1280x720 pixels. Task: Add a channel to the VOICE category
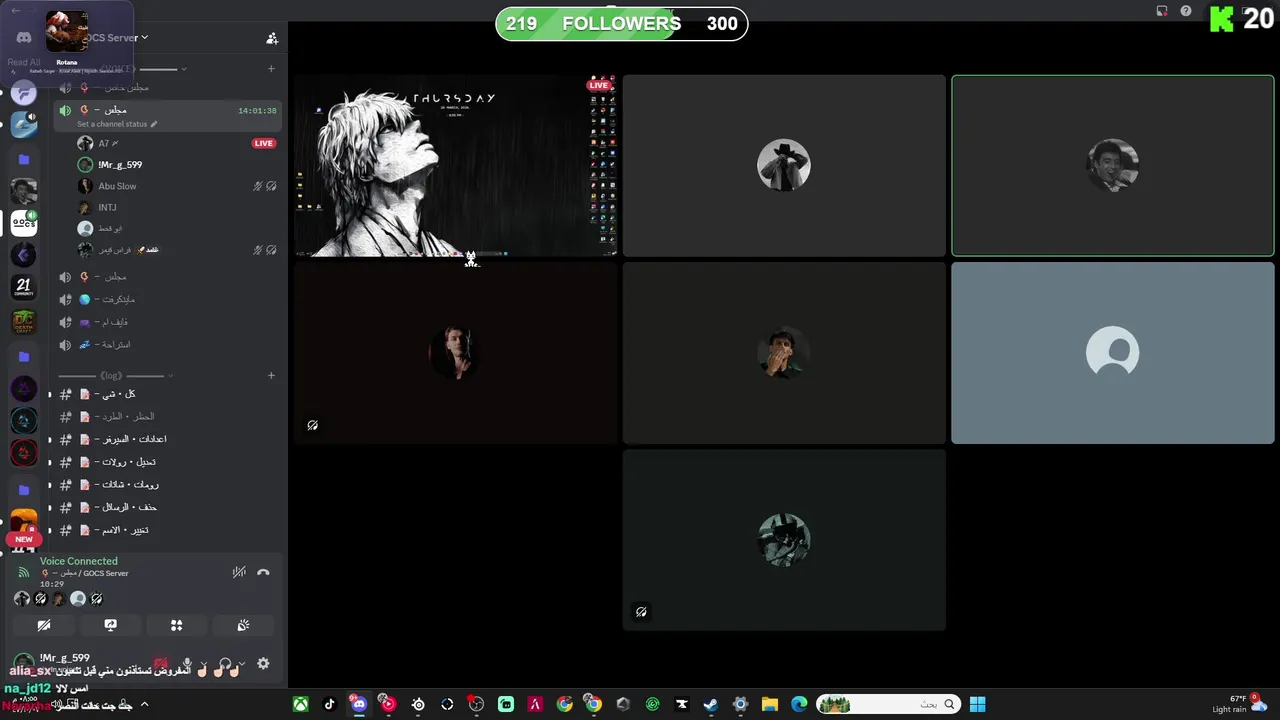(x=271, y=69)
